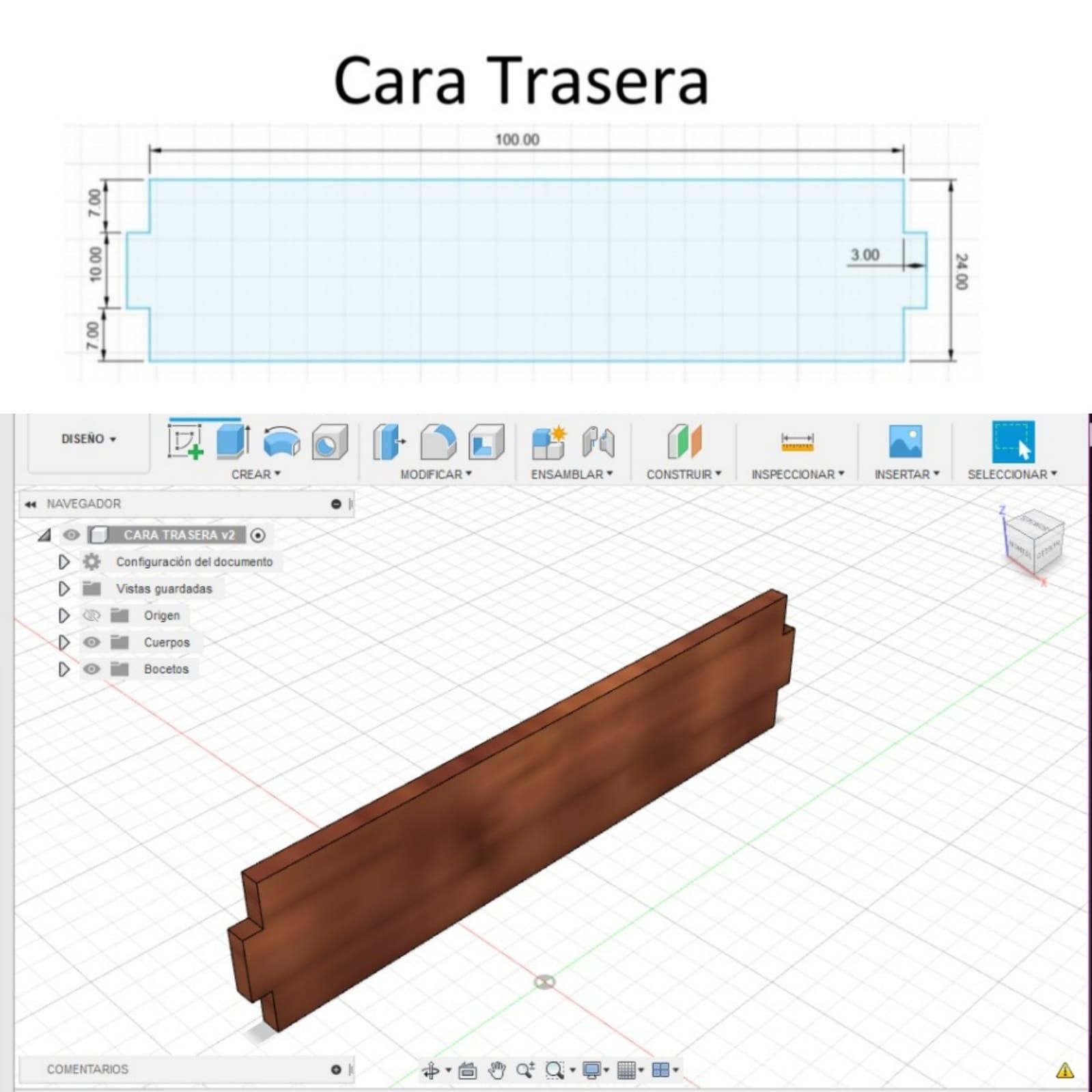Click the NAVEGADOR panel pin dot
Image resolution: width=1092 pixels, height=1092 pixels.
pos(336,504)
